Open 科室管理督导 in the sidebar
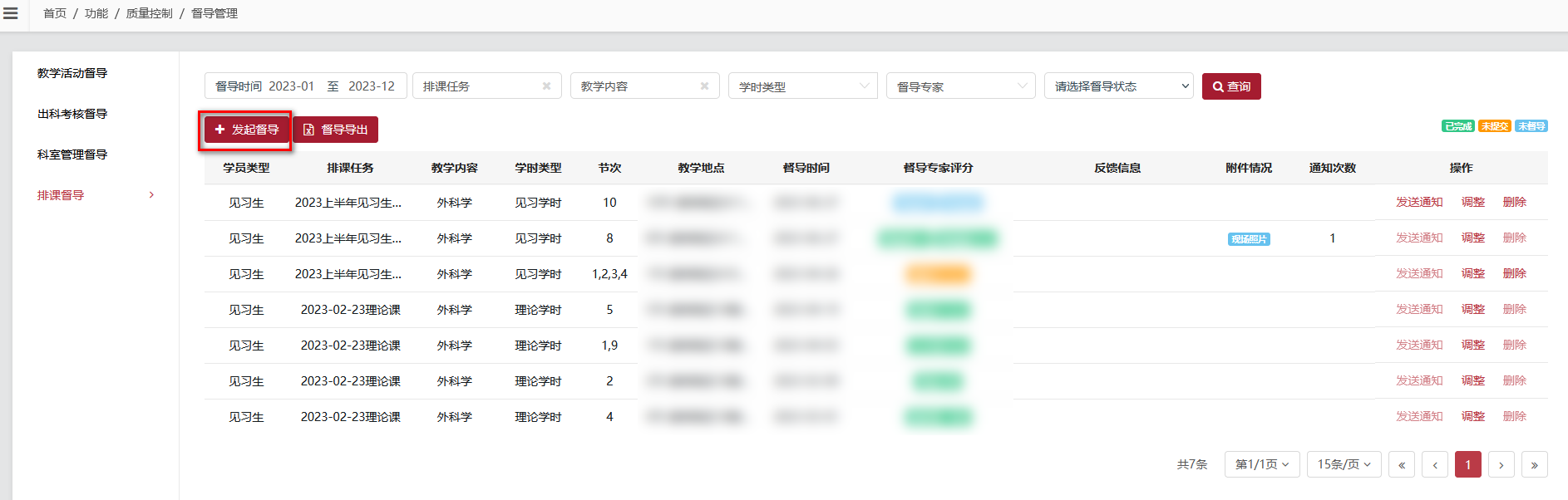 tap(72, 154)
